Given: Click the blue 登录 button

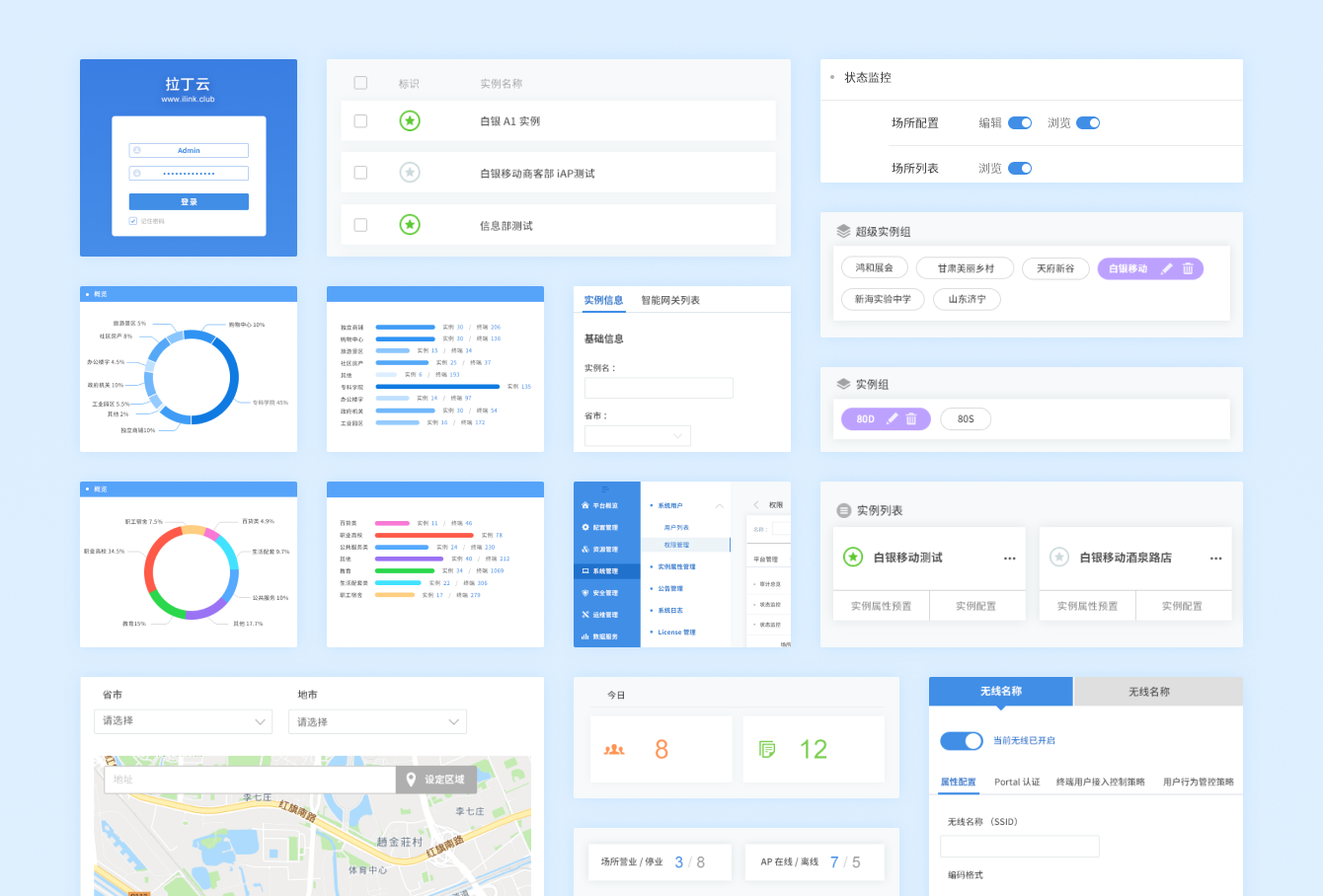Looking at the screenshot, I should click(189, 201).
